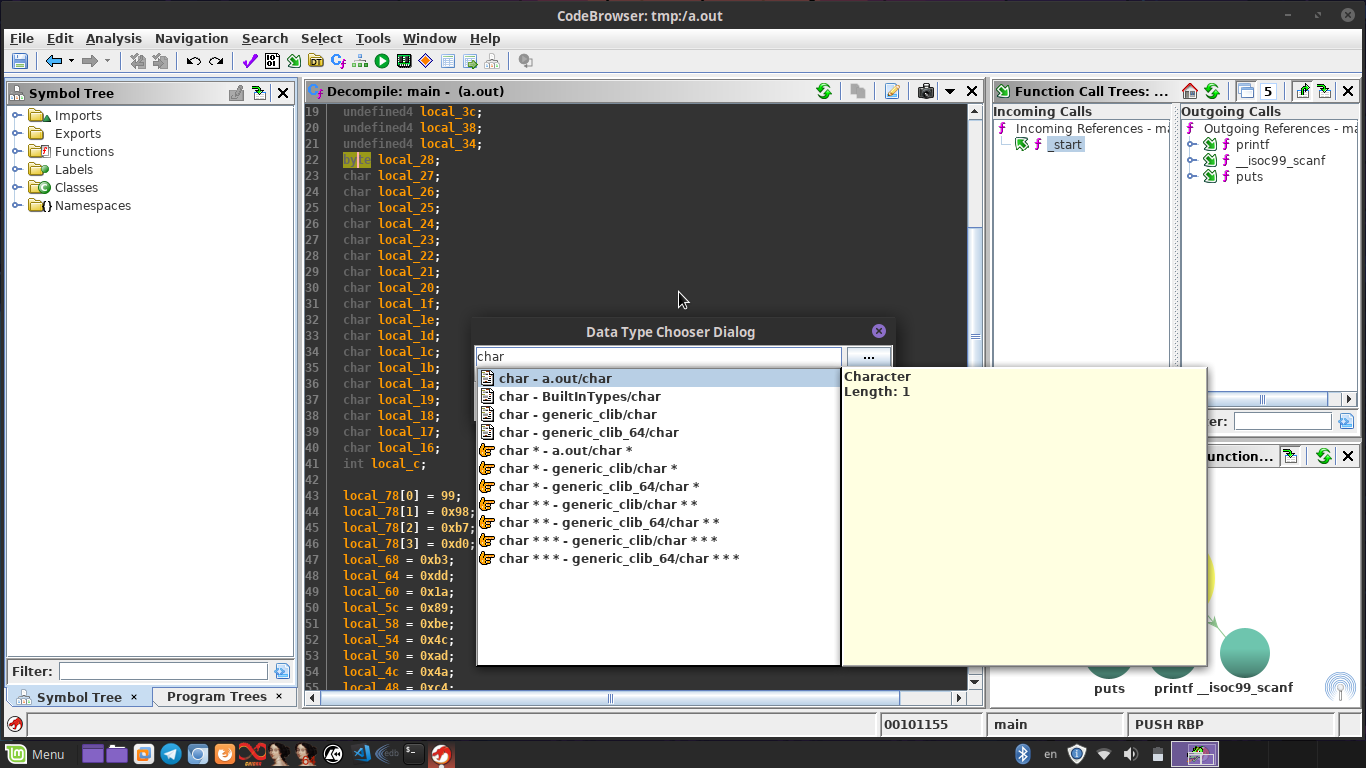Expand the printf outgoing call node
This screenshot has width=1366, height=768.
1192,145
